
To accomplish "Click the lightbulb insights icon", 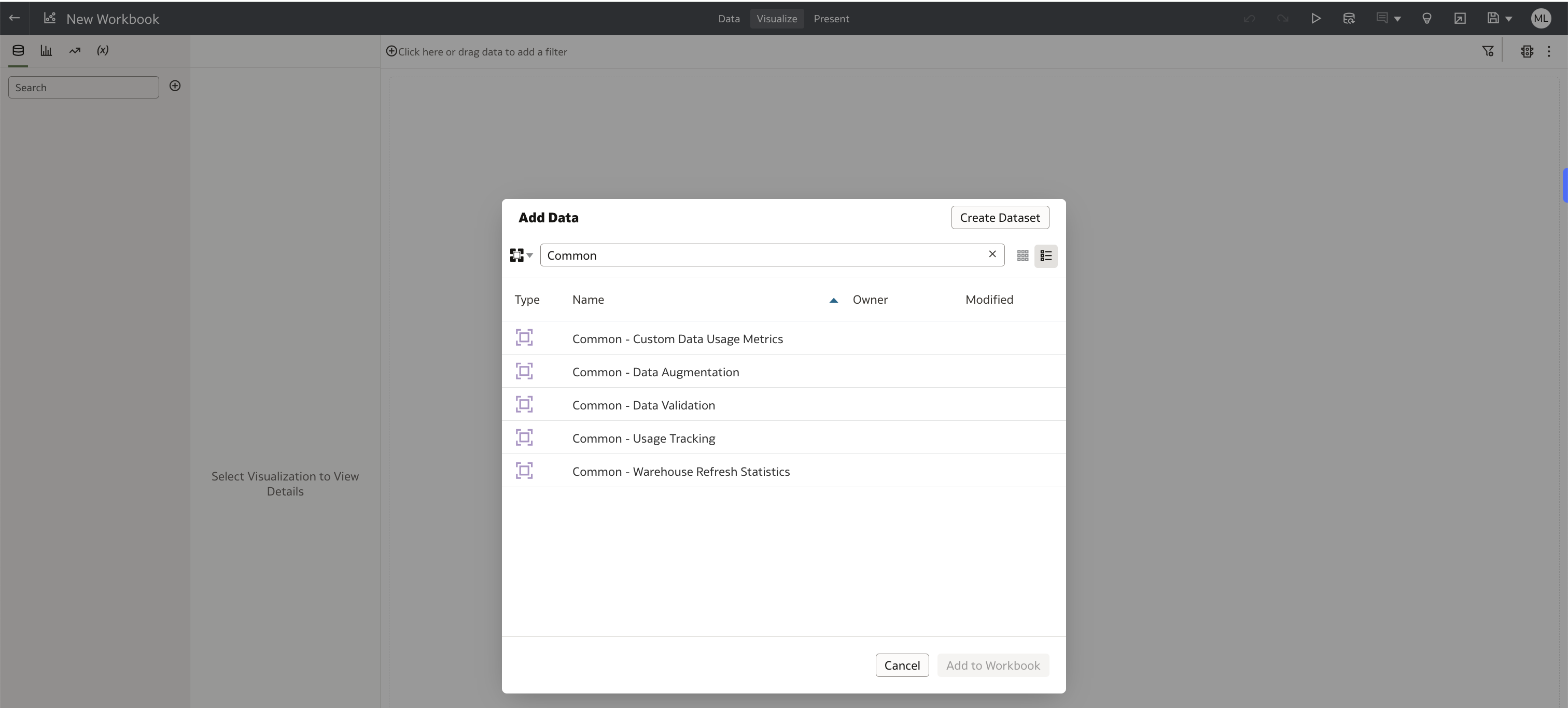I will click(1426, 18).
